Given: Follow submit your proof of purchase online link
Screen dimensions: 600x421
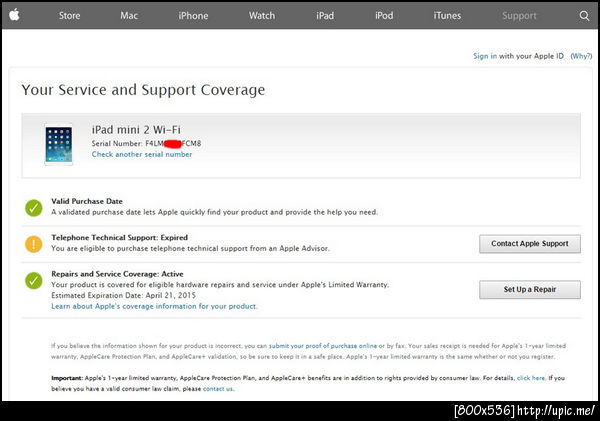Looking at the screenshot, I should pos(323,346).
